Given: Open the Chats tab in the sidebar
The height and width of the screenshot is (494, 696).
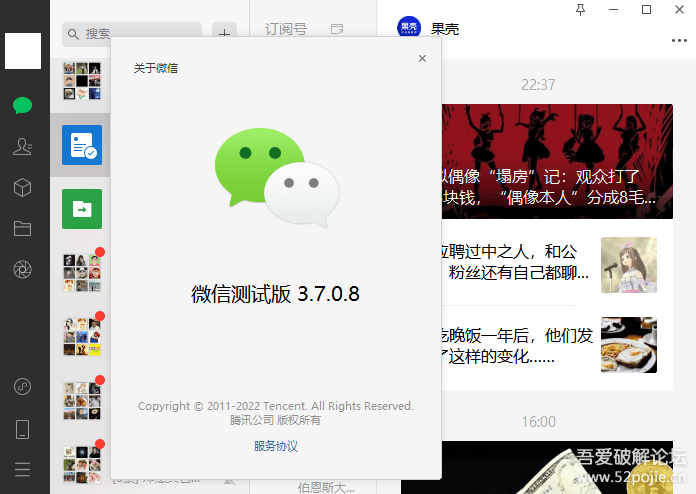Looking at the screenshot, I should [x=23, y=106].
